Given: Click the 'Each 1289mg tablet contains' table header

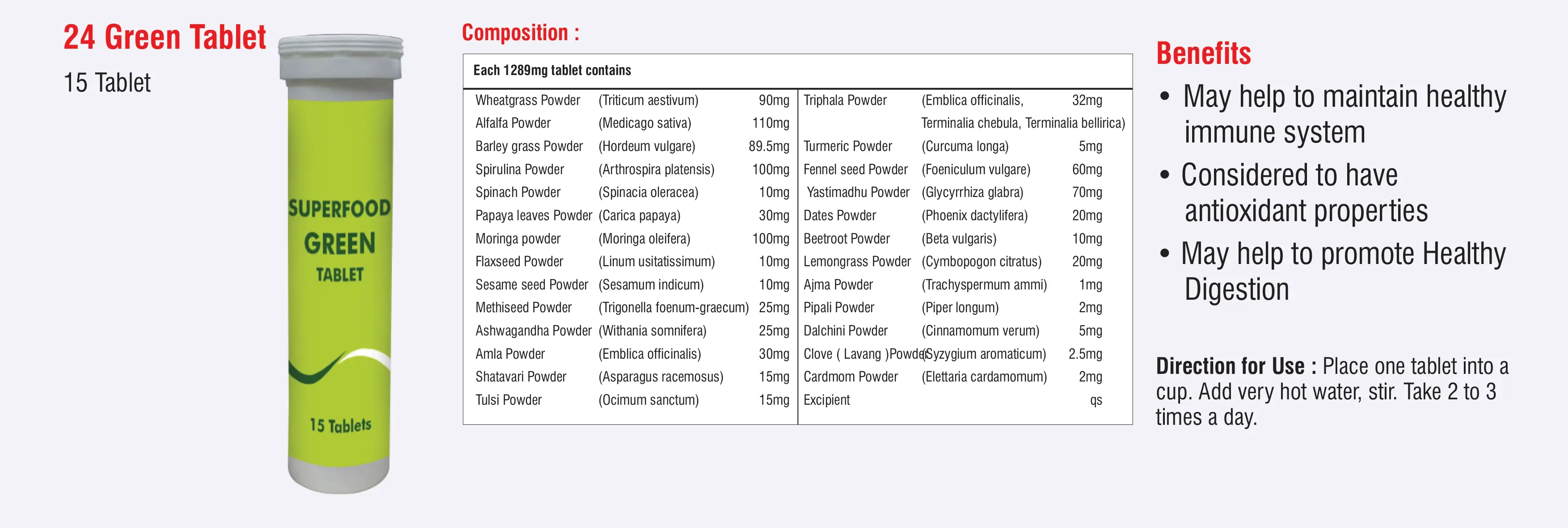Looking at the screenshot, I should coord(552,71).
